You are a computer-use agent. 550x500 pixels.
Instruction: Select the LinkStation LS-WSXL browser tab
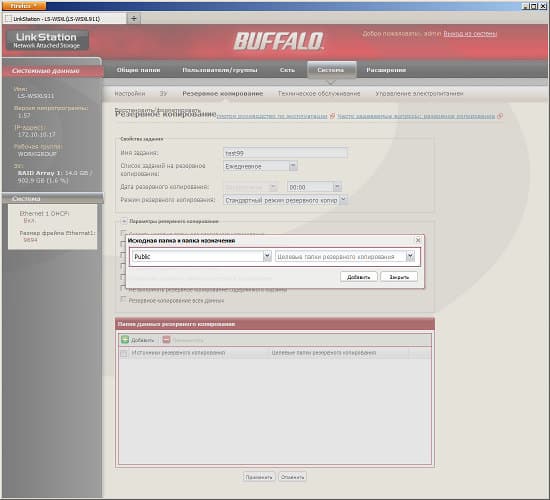click(64, 19)
